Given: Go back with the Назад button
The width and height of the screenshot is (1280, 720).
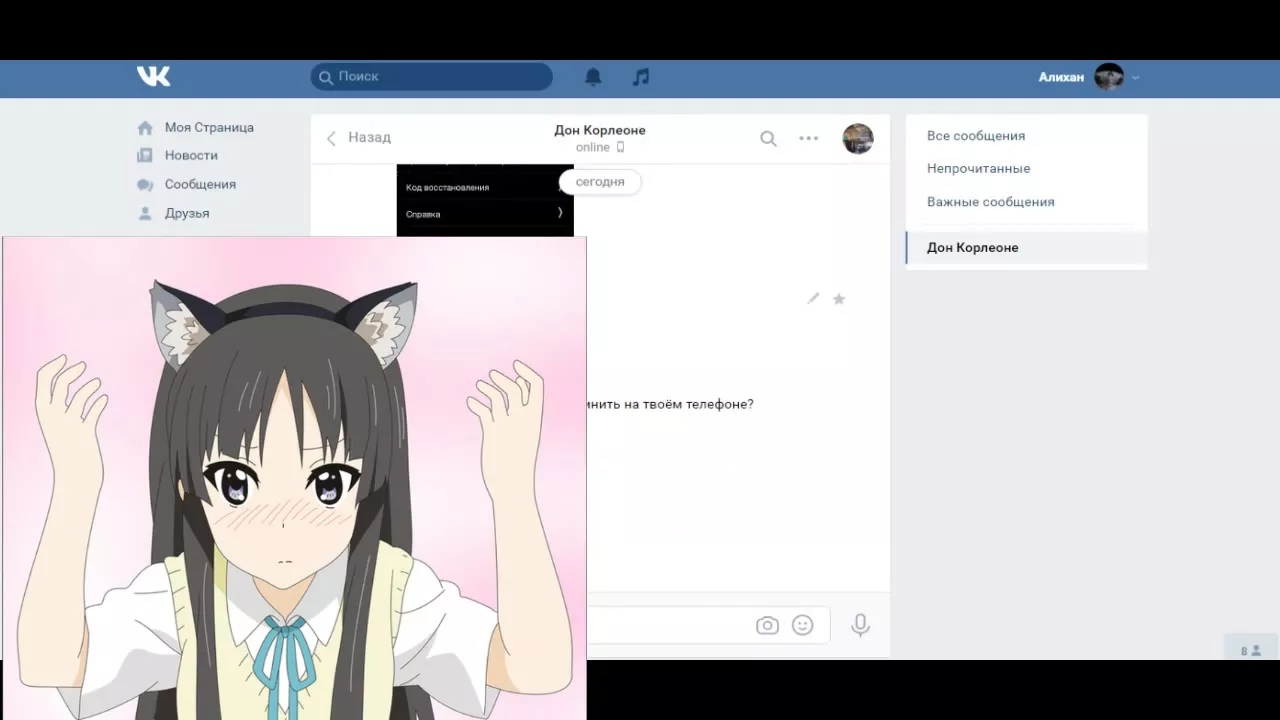Looking at the screenshot, I should (x=358, y=138).
